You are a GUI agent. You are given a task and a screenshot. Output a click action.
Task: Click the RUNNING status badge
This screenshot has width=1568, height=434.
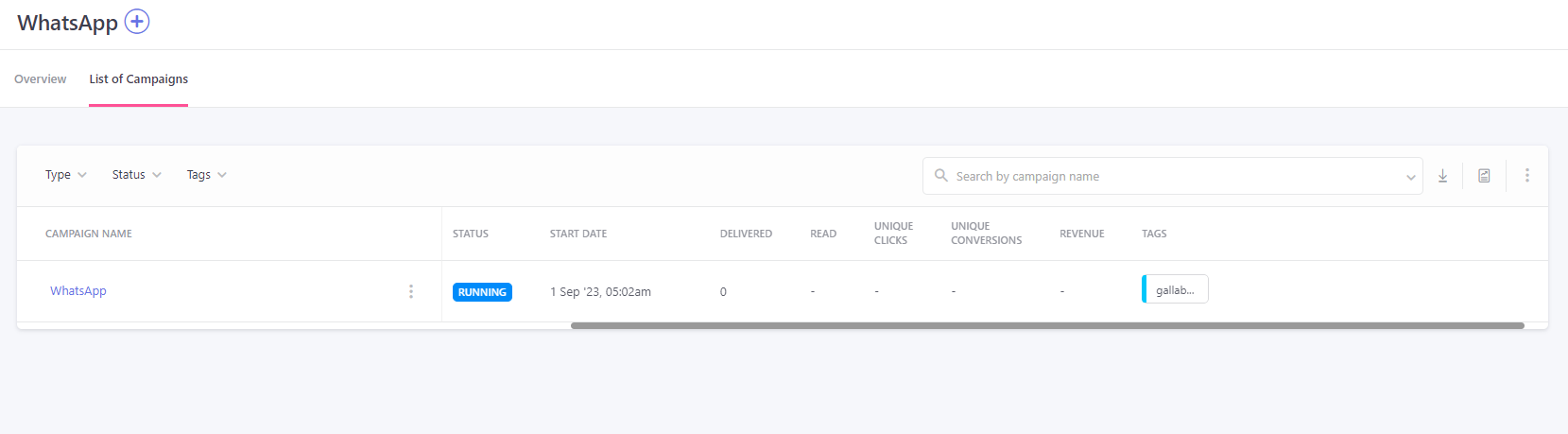pos(482,292)
